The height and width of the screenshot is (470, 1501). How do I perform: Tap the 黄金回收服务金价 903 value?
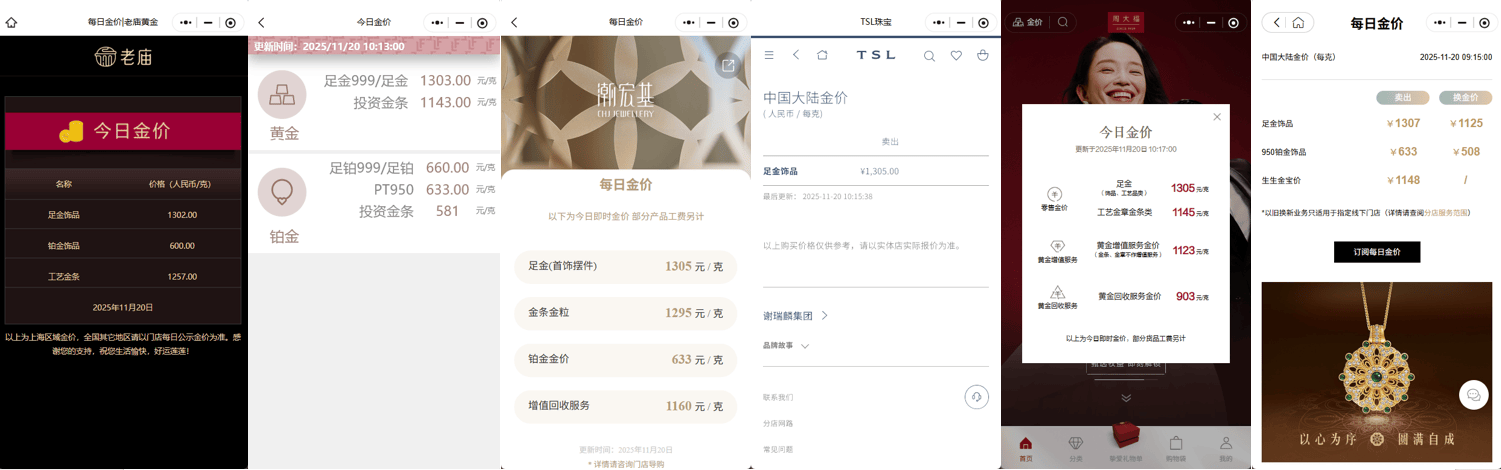tap(1186, 296)
